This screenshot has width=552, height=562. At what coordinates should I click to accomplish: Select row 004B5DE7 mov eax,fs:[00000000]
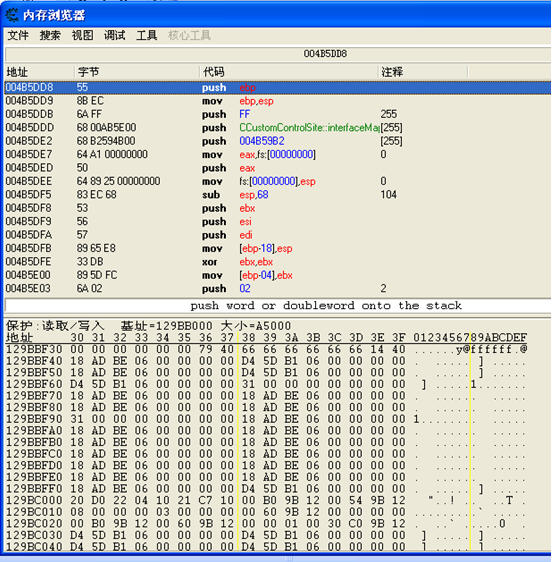point(278,154)
